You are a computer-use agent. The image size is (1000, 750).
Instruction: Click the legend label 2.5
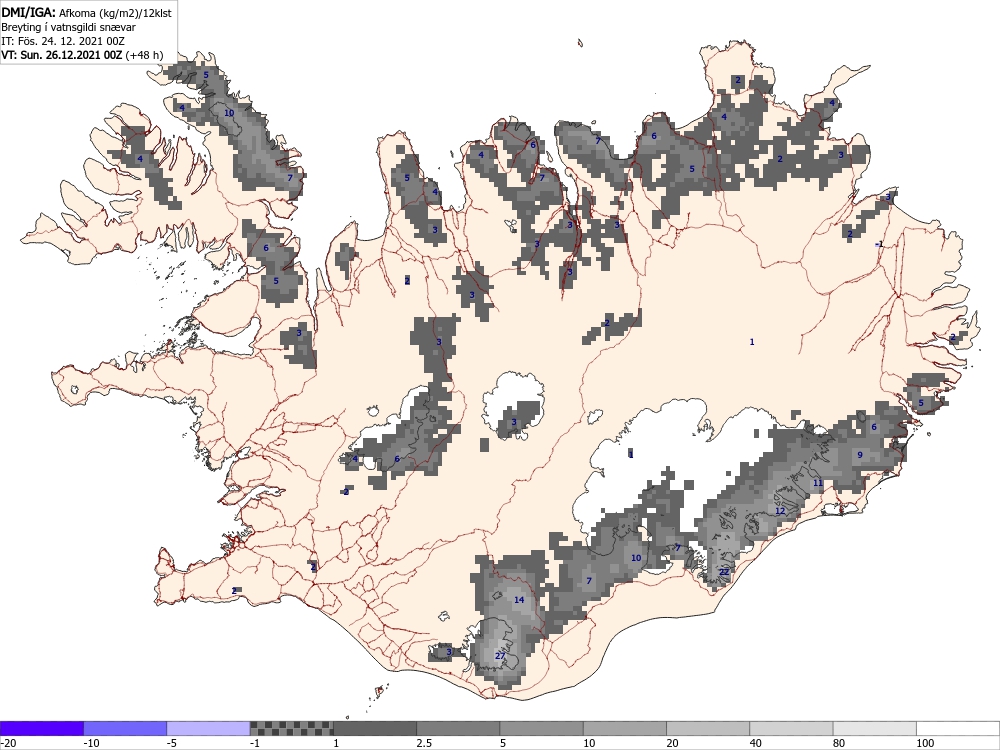[423, 743]
